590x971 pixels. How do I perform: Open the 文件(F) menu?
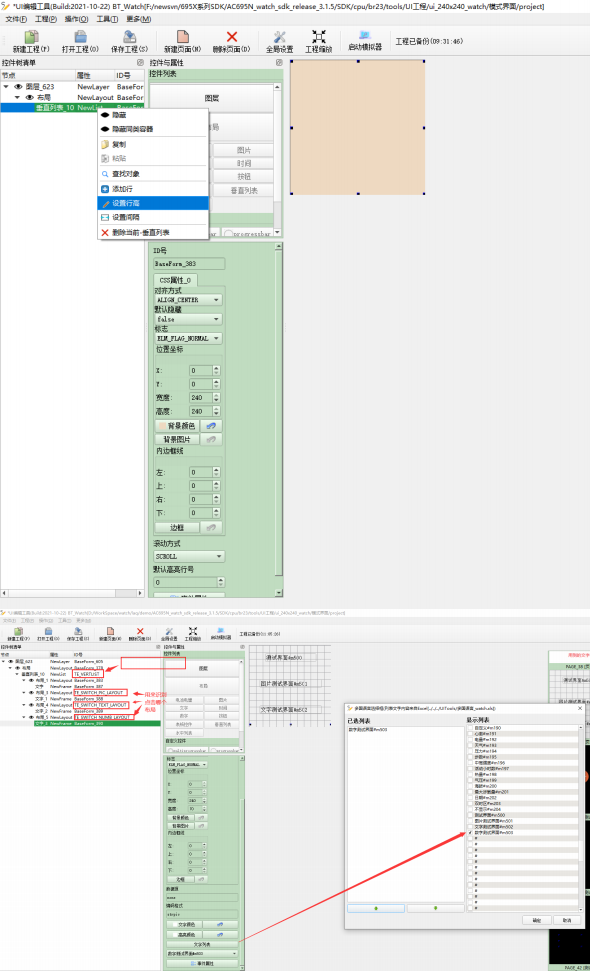tap(16, 19)
